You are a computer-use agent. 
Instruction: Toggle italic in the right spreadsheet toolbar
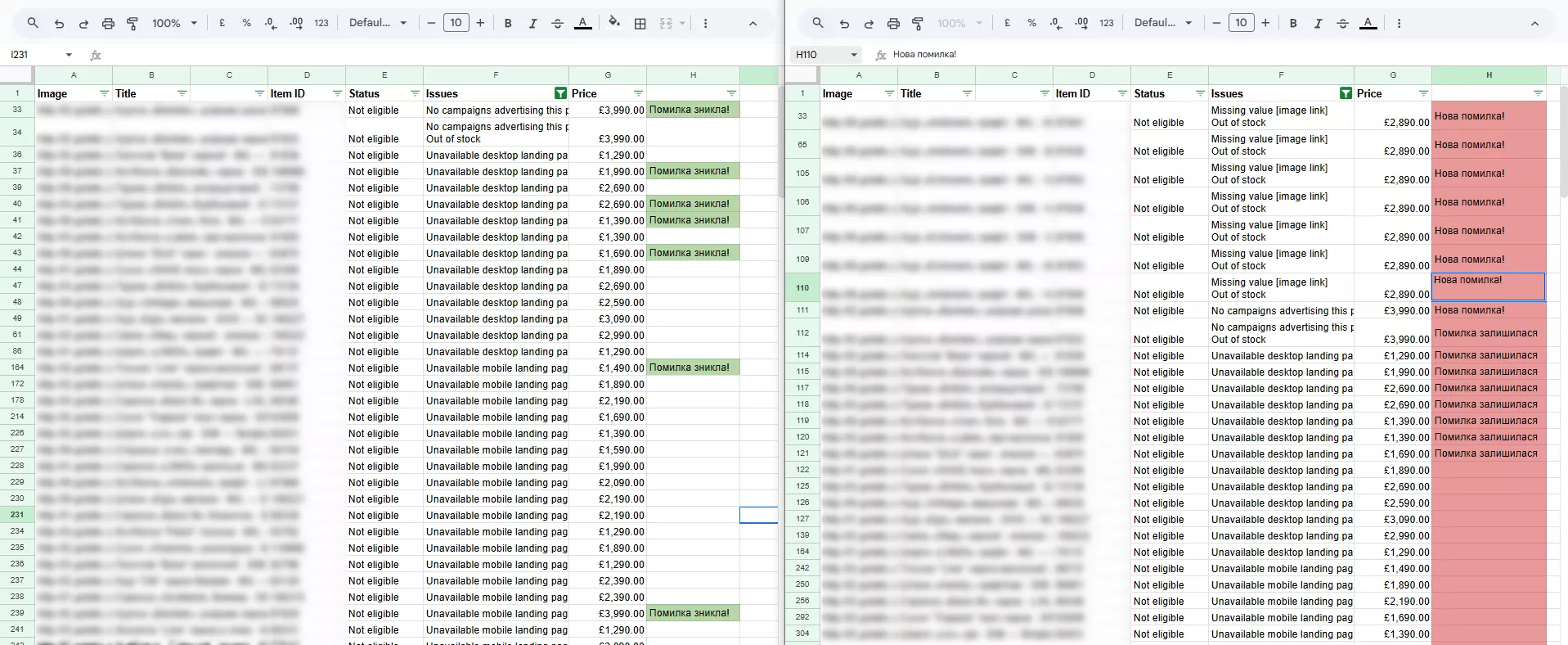(1318, 24)
